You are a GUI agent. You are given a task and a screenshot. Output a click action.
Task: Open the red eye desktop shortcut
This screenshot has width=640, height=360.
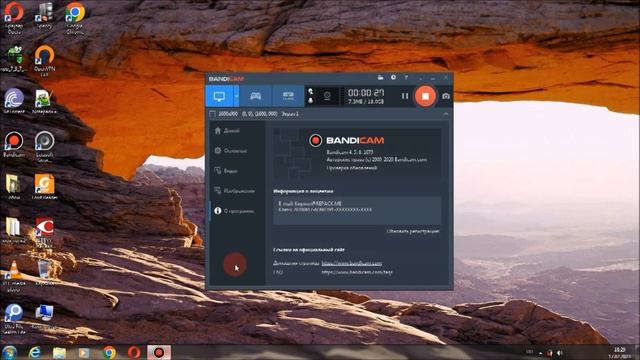pos(44,232)
